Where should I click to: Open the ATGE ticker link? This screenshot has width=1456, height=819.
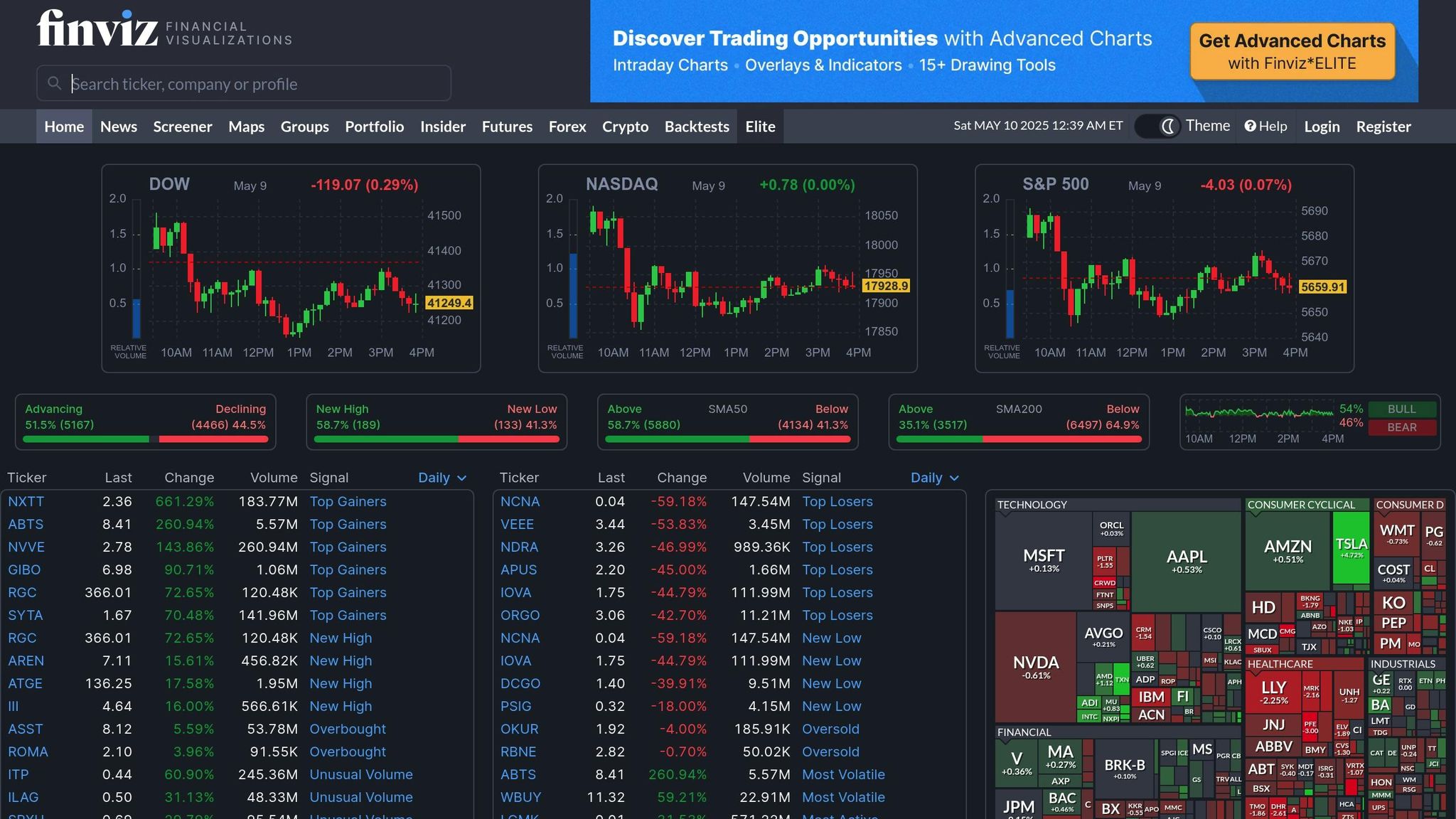pos(26,683)
